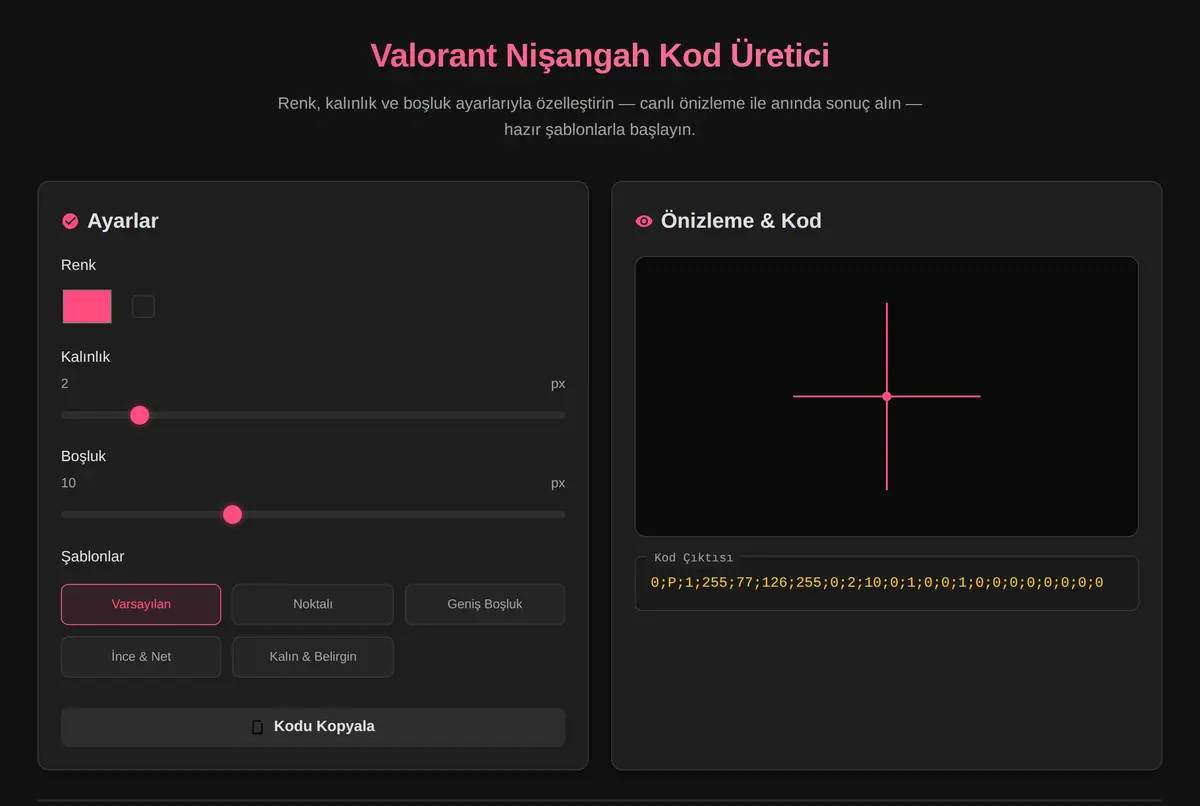Click the Kalınlık label
This screenshot has height=806, width=1200.
(x=86, y=357)
